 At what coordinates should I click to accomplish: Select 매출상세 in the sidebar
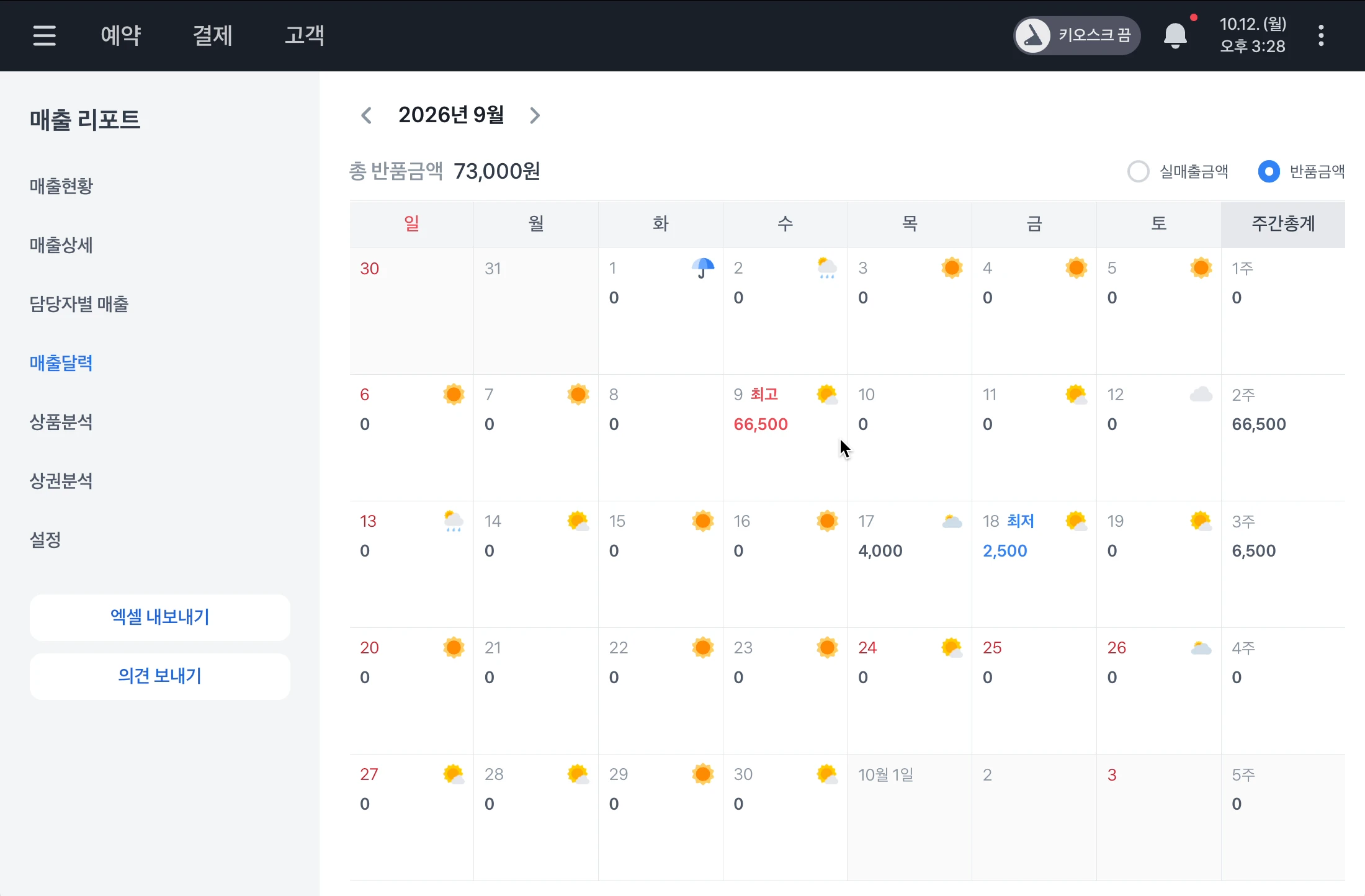(x=61, y=245)
